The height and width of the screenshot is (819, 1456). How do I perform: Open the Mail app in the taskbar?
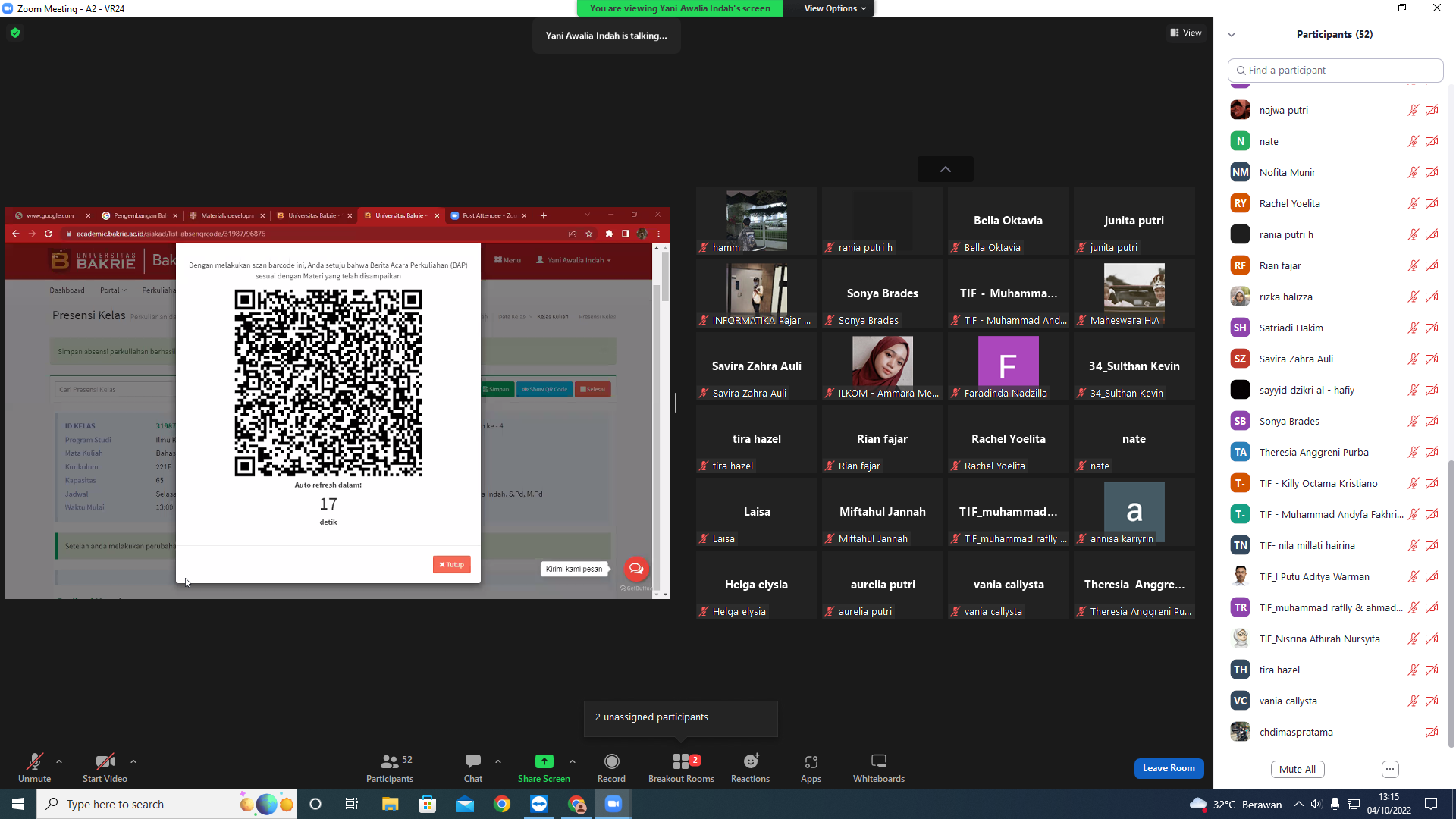click(465, 804)
